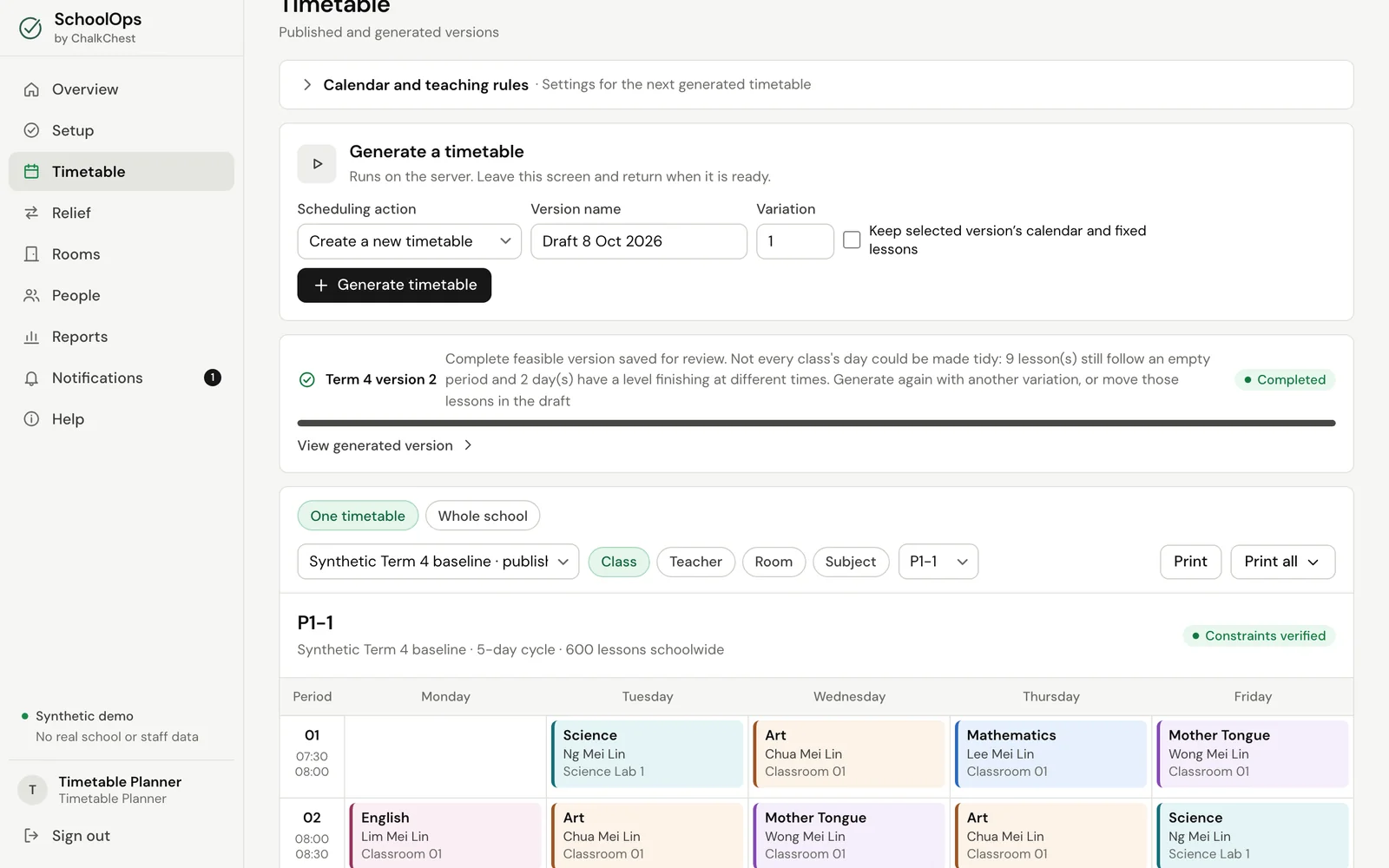Open the Monday period 02 English lesson

coord(445,836)
